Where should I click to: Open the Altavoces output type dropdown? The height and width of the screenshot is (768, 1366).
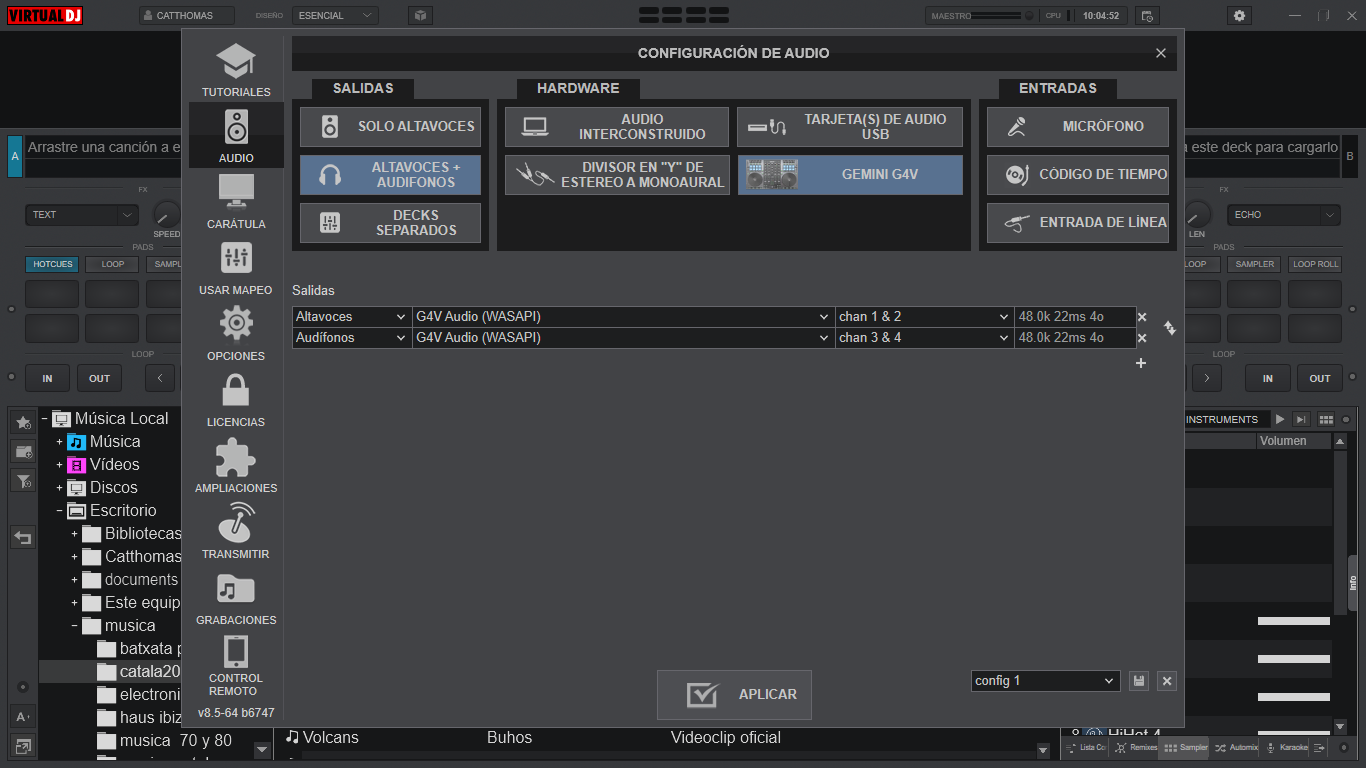[x=352, y=317]
